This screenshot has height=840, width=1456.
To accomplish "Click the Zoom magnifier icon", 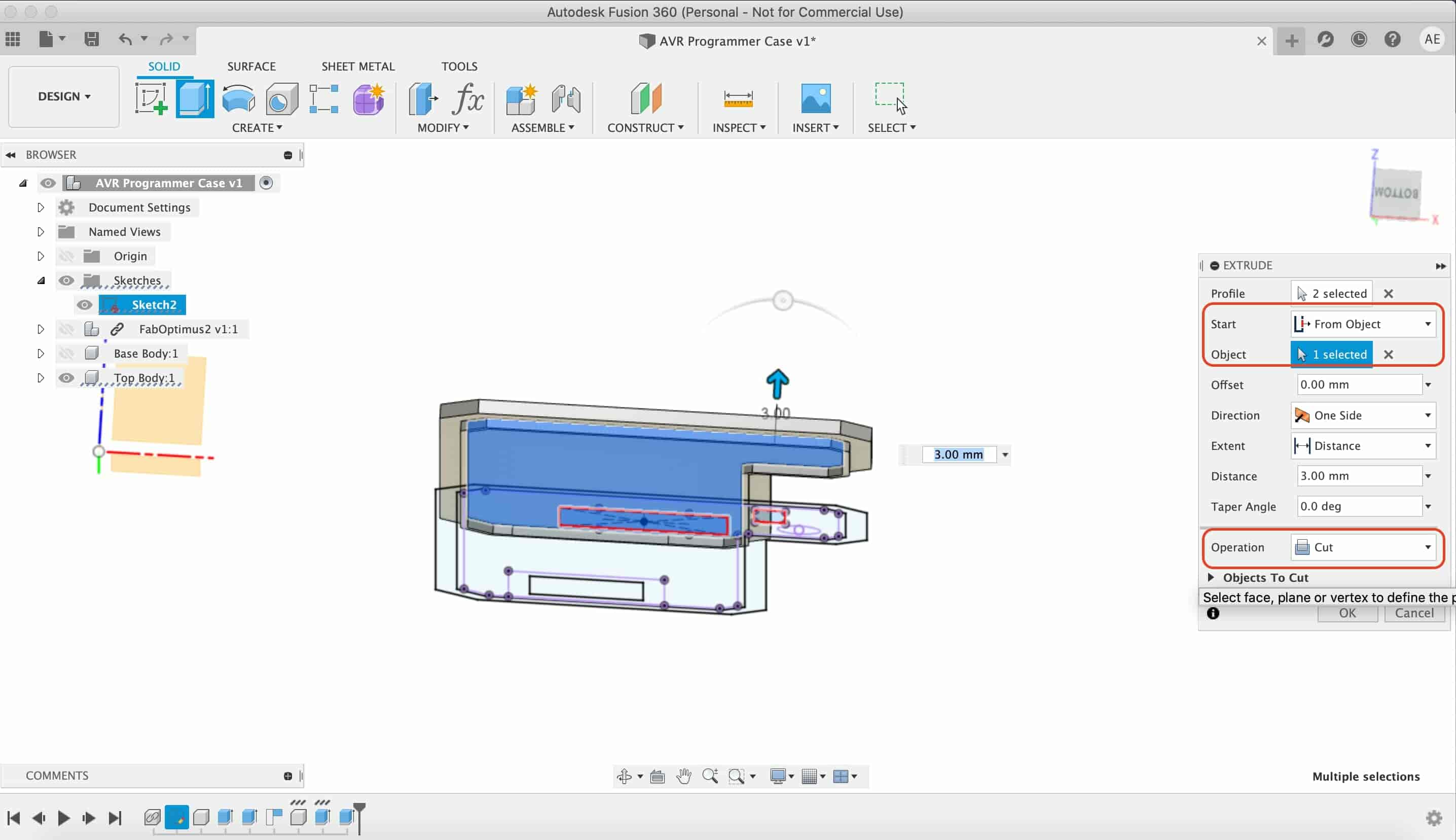I will [710, 777].
